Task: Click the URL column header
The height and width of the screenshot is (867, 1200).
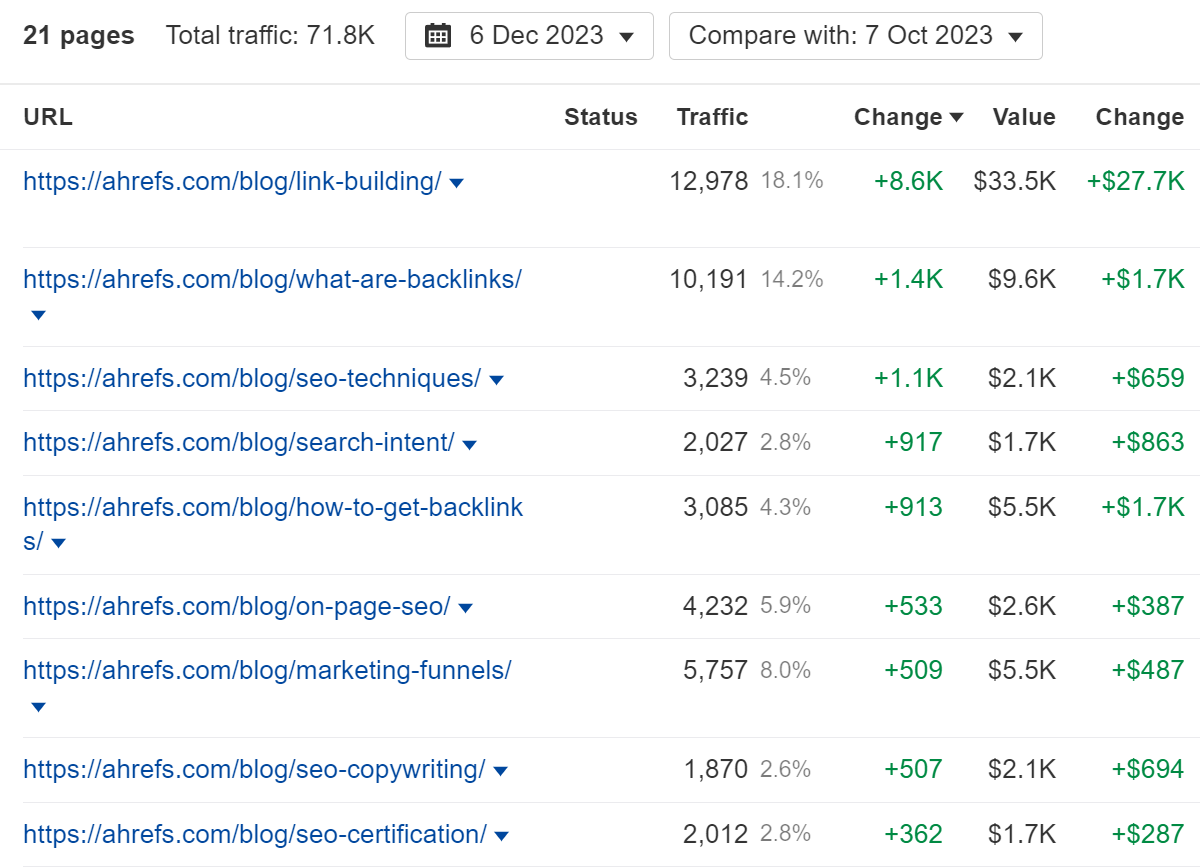Action: (47, 117)
